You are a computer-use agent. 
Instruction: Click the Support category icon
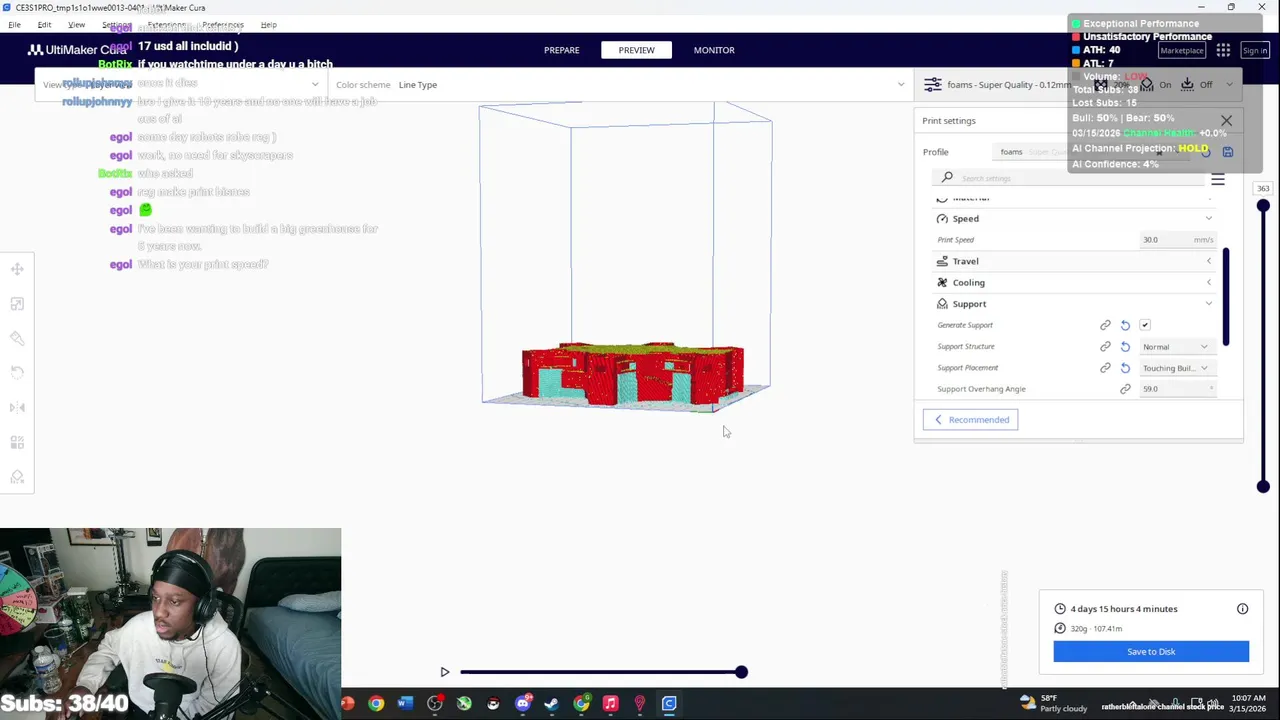(942, 304)
